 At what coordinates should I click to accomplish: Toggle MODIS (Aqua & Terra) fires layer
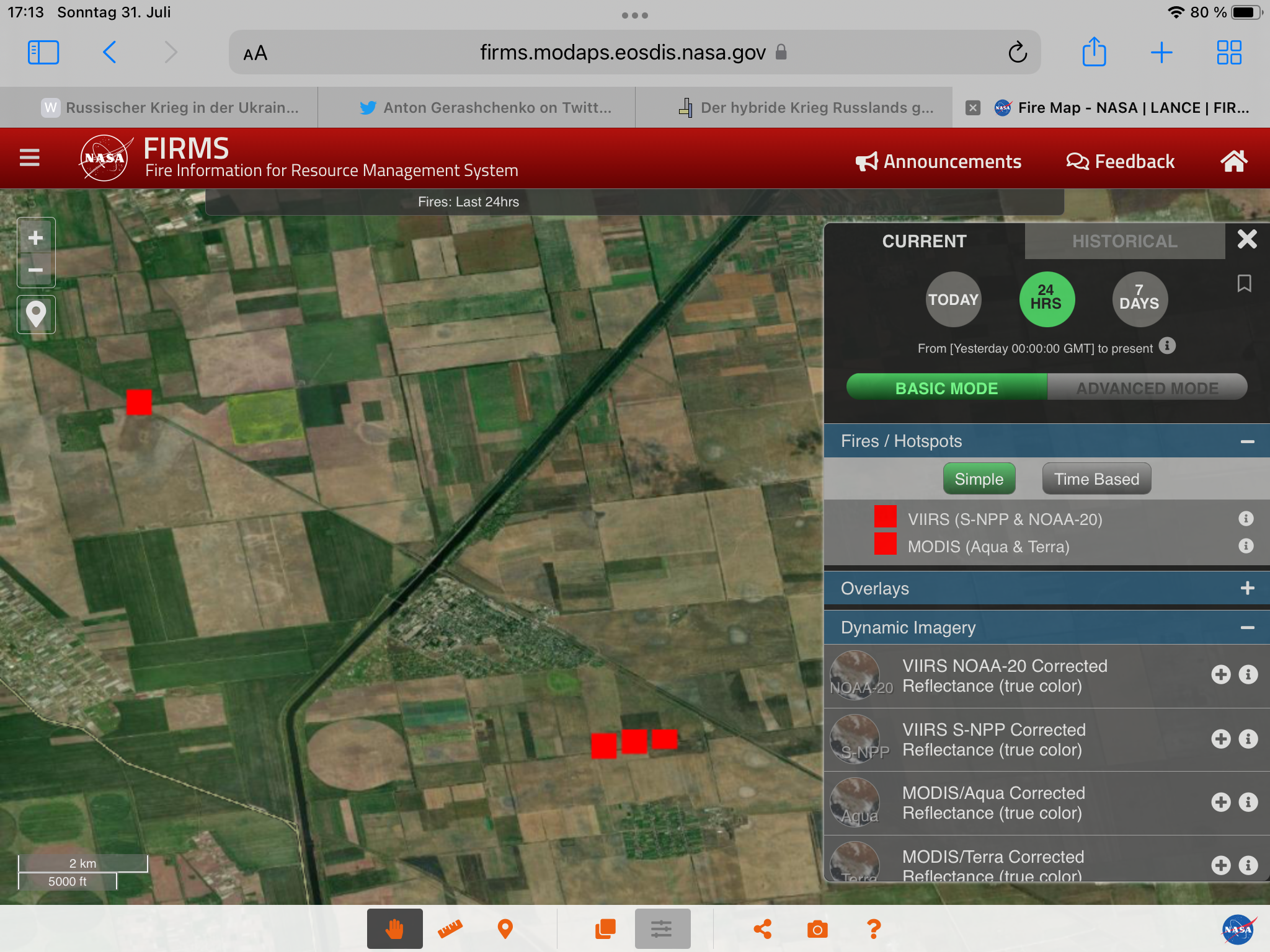point(988,546)
